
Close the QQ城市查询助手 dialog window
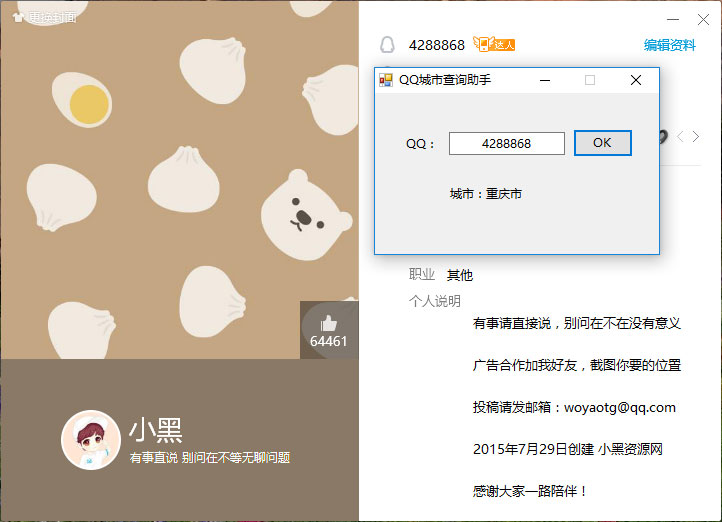(x=635, y=80)
